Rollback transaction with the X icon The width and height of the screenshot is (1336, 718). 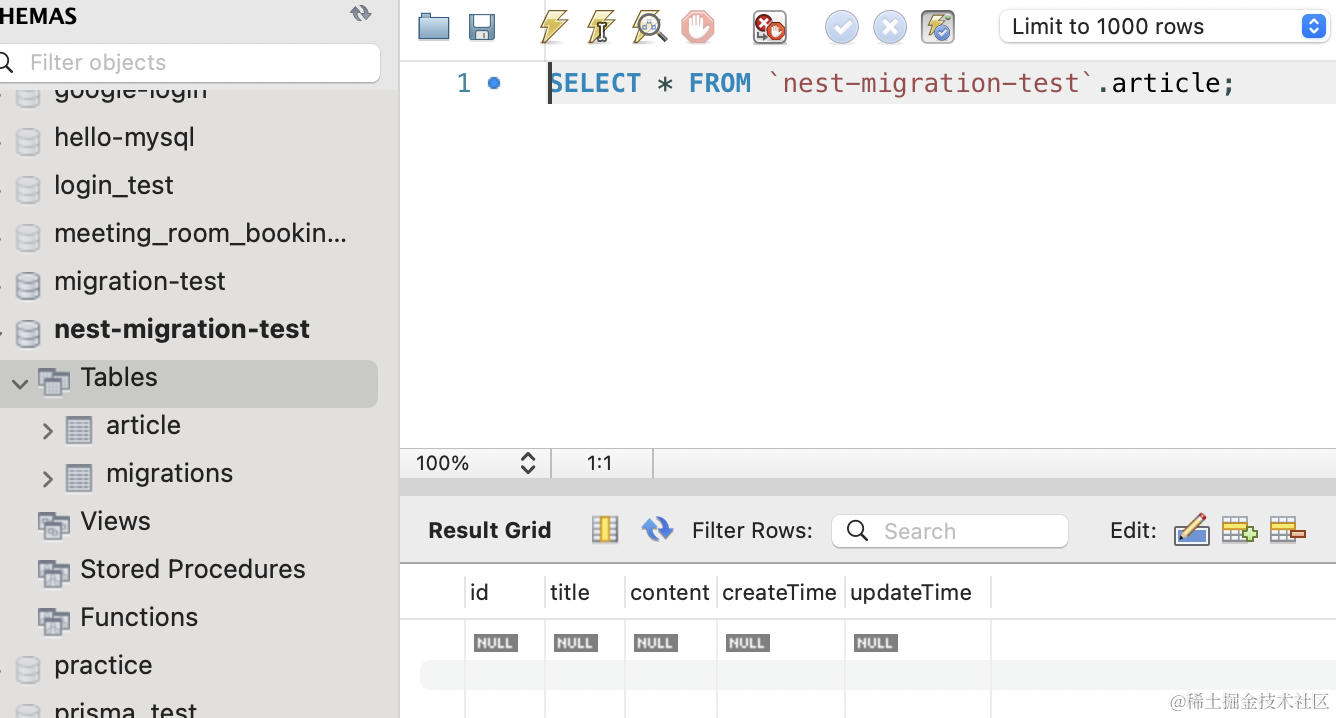click(889, 27)
